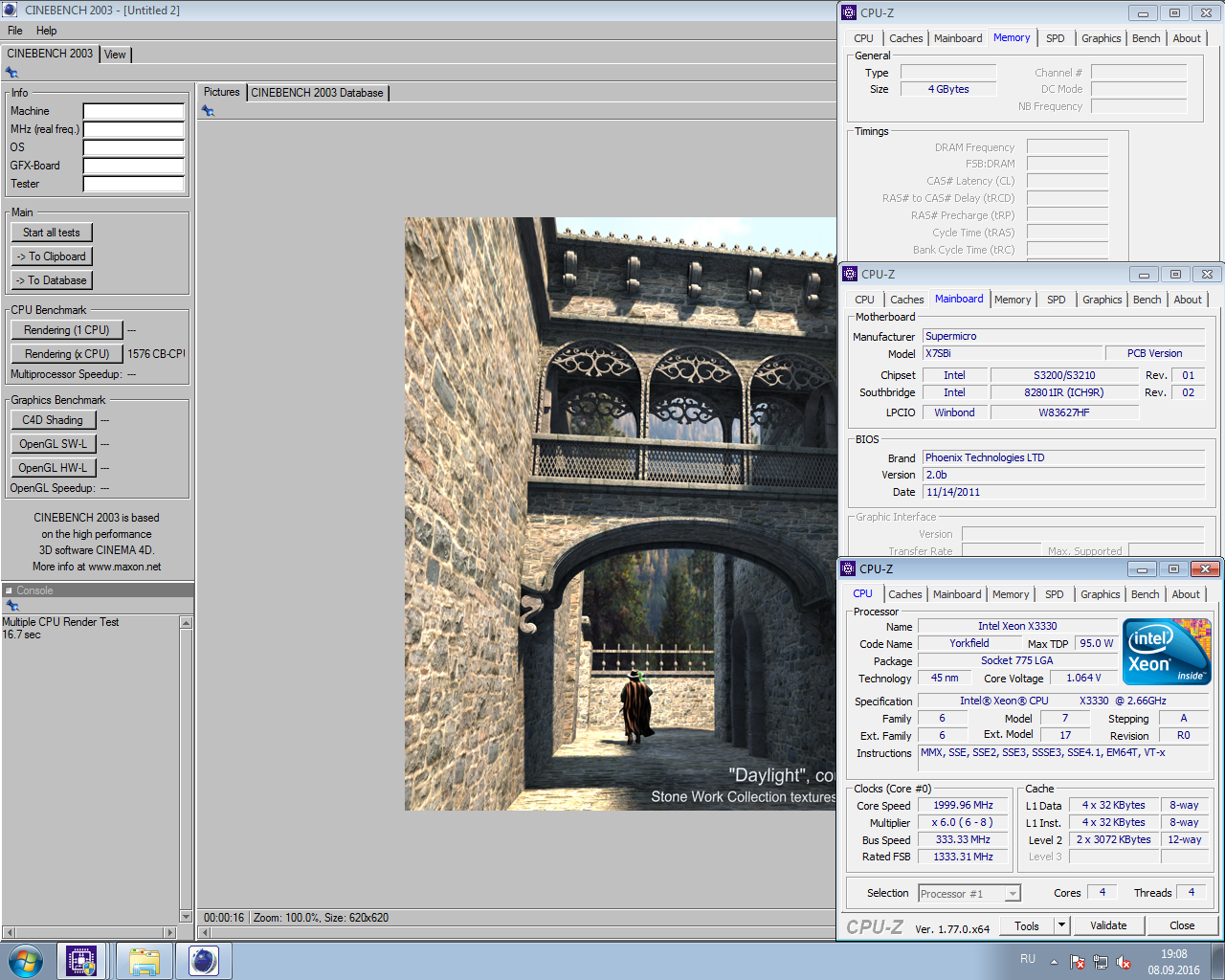Click the pin icon under CINEBENCH 2003 tab
The height and width of the screenshot is (980, 1225).
pos(11,73)
